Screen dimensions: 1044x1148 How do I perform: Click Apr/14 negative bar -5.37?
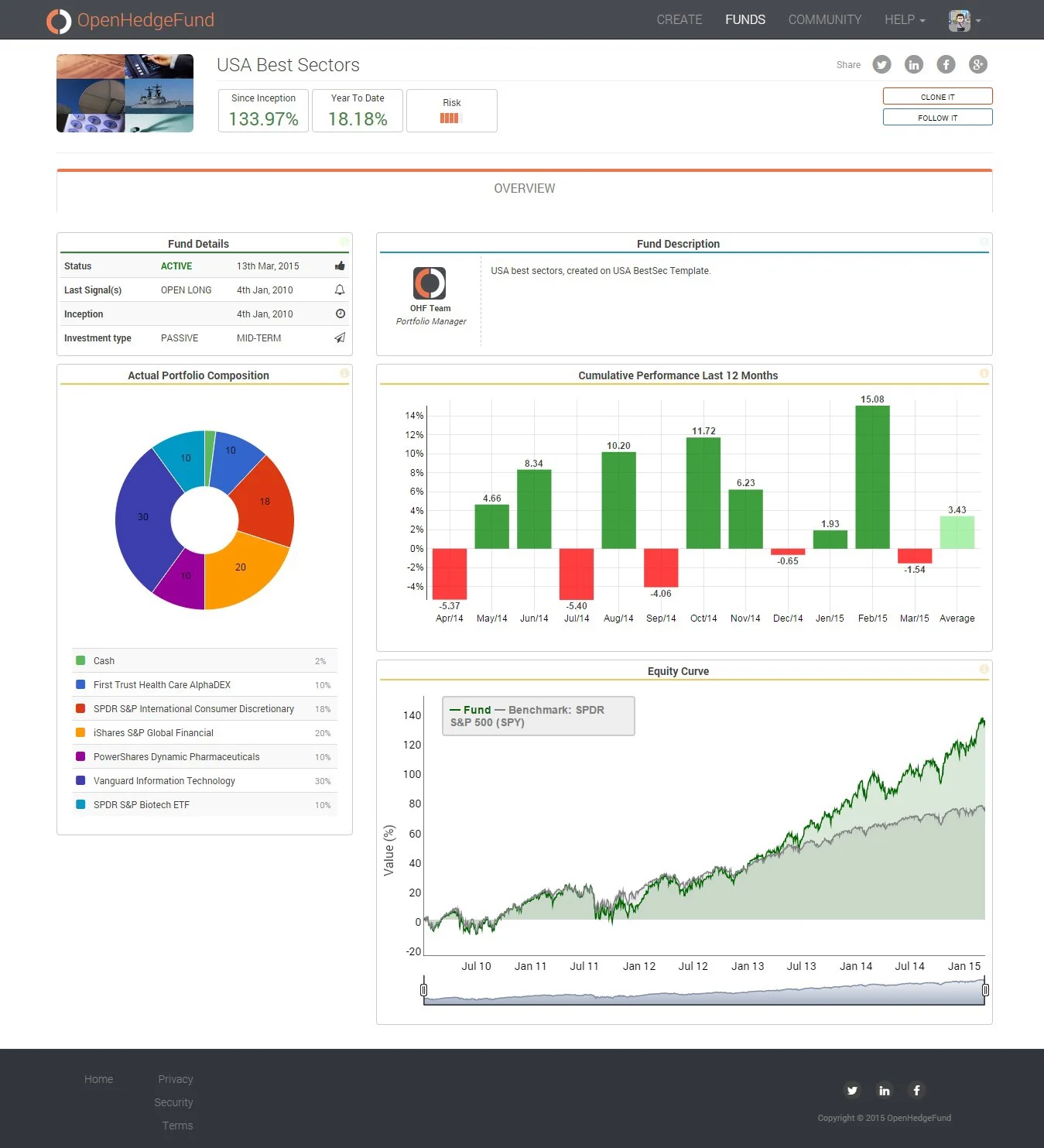coord(450,574)
